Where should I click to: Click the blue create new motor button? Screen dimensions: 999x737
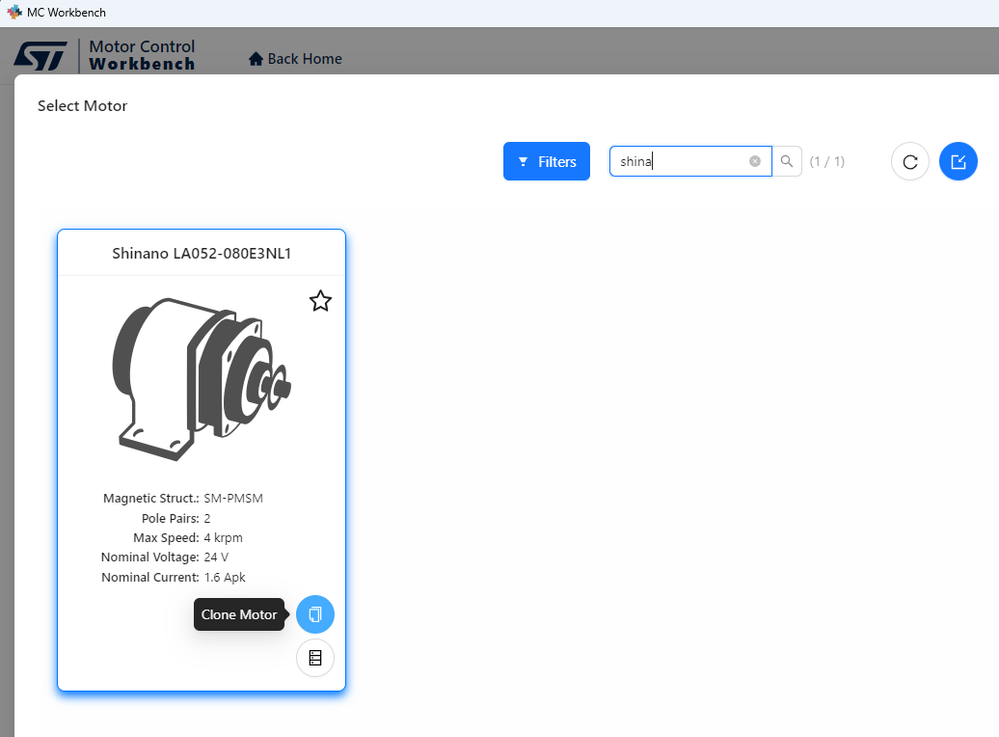[958, 161]
